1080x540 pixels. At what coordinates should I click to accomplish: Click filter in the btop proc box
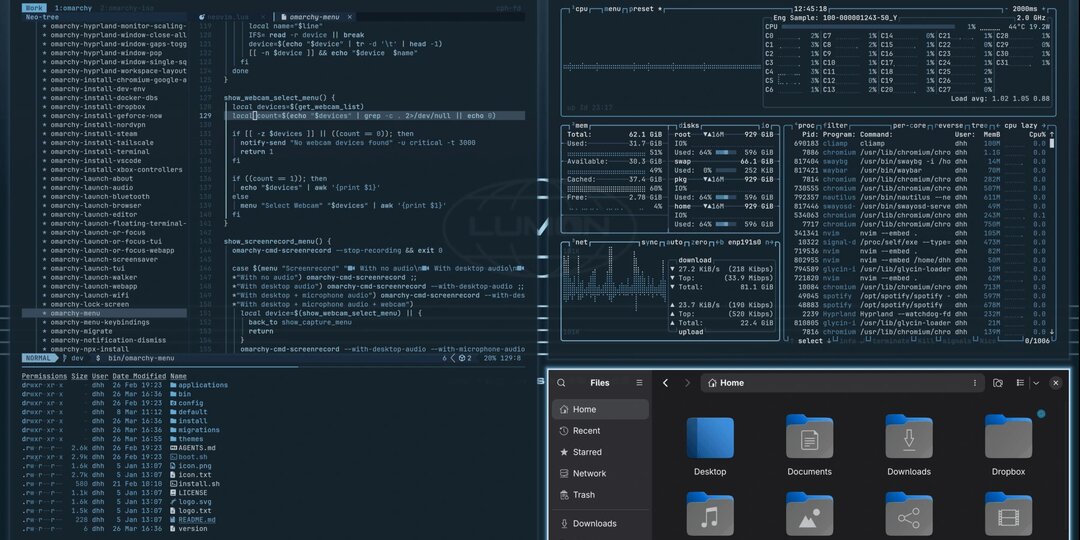click(835, 126)
